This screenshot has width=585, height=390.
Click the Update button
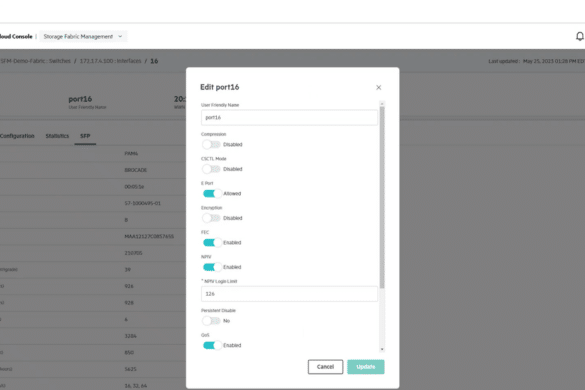[x=366, y=367]
